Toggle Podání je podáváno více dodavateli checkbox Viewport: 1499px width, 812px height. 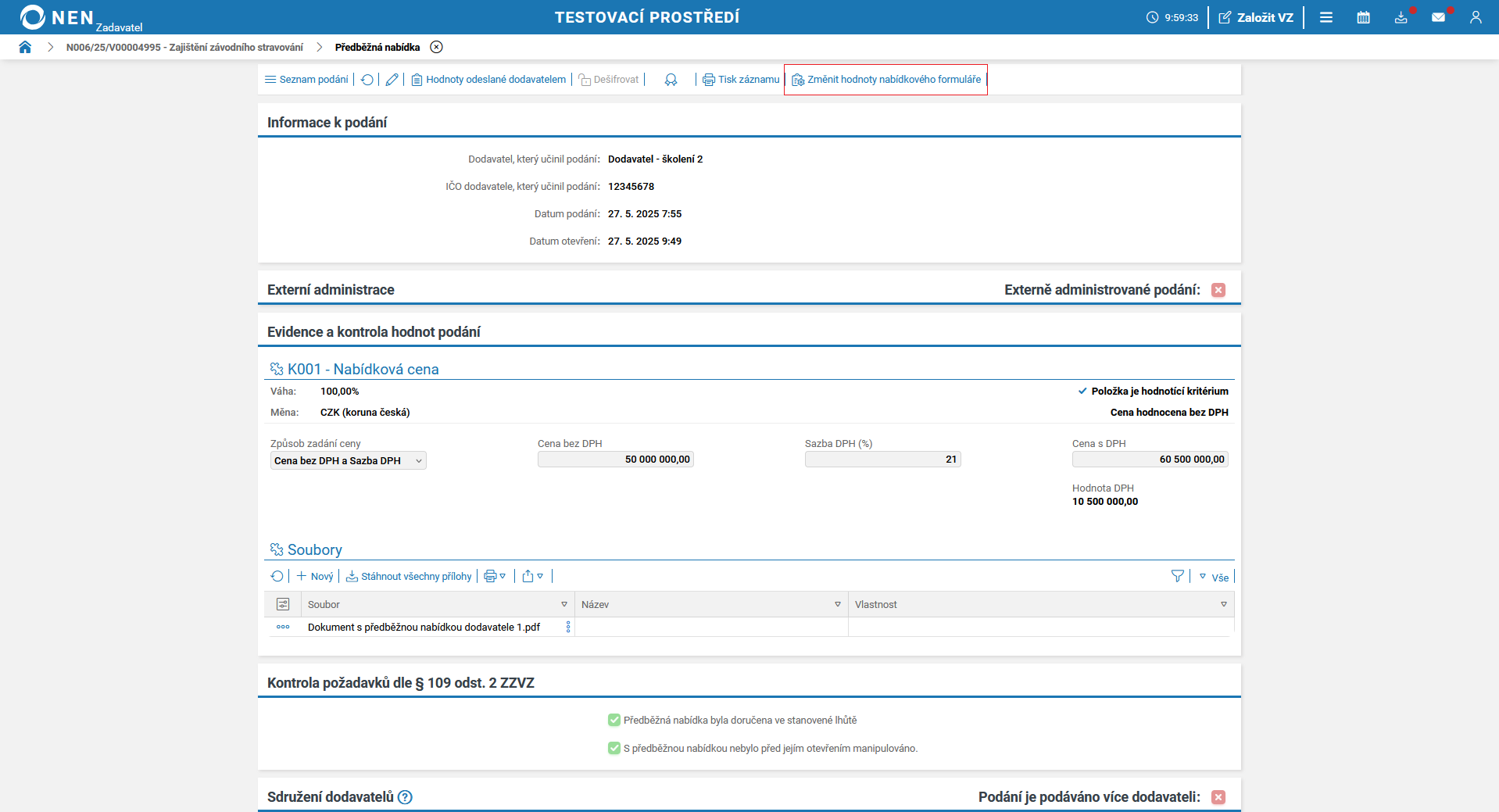coord(1218,797)
